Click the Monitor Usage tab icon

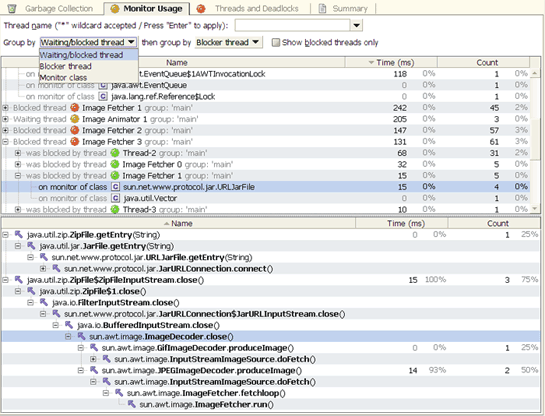point(115,9)
